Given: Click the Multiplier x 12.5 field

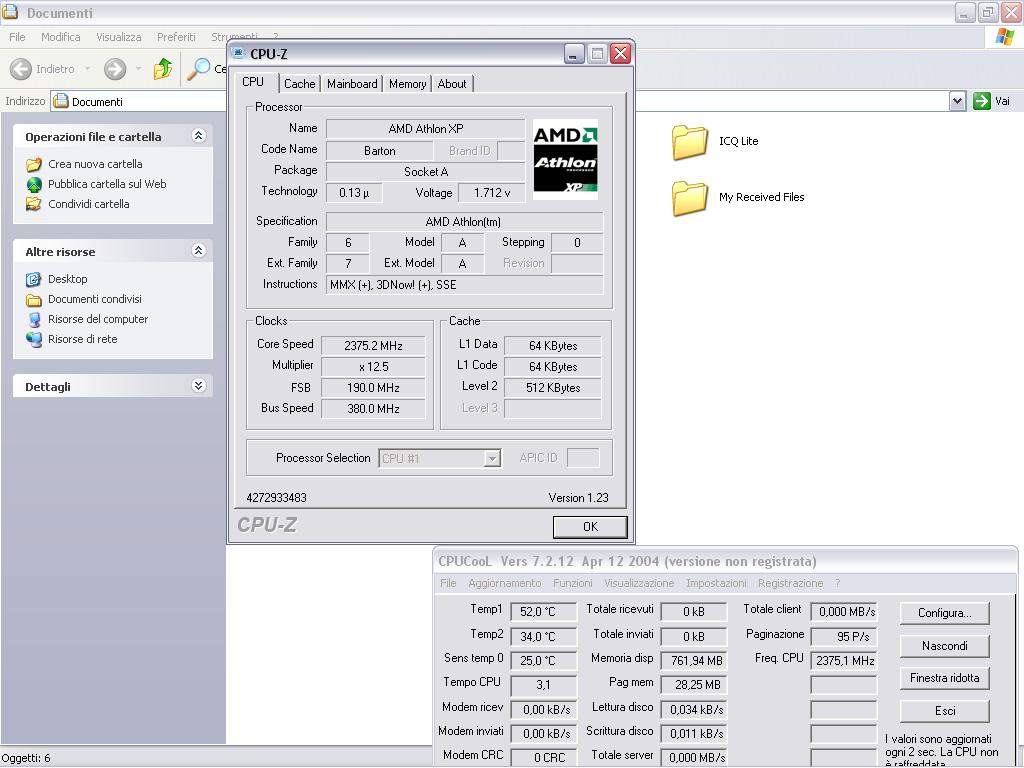Looking at the screenshot, I should (374, 366).
